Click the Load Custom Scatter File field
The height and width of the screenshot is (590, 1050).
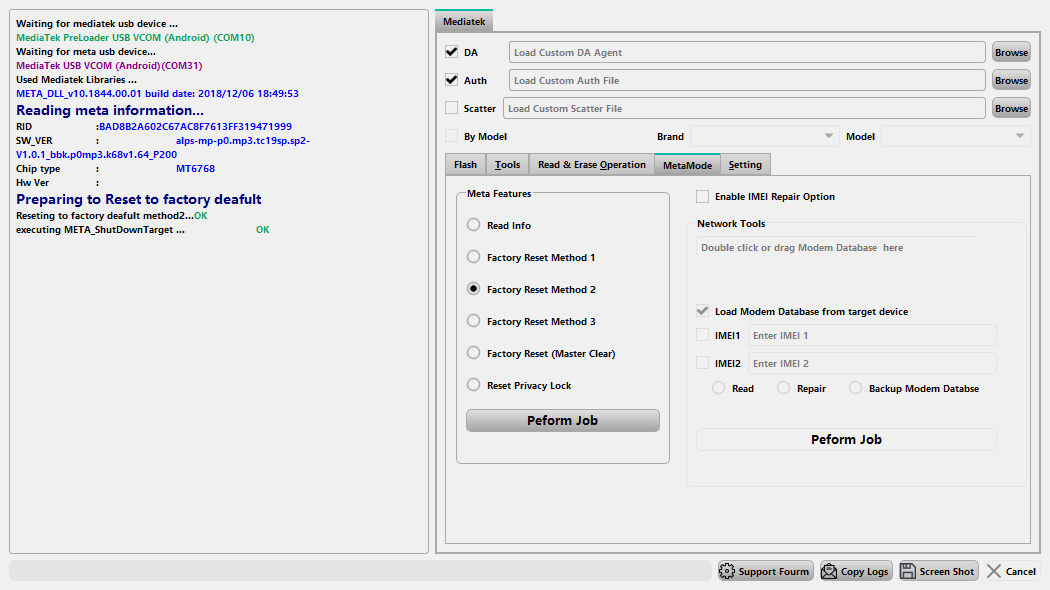(744, 108)
